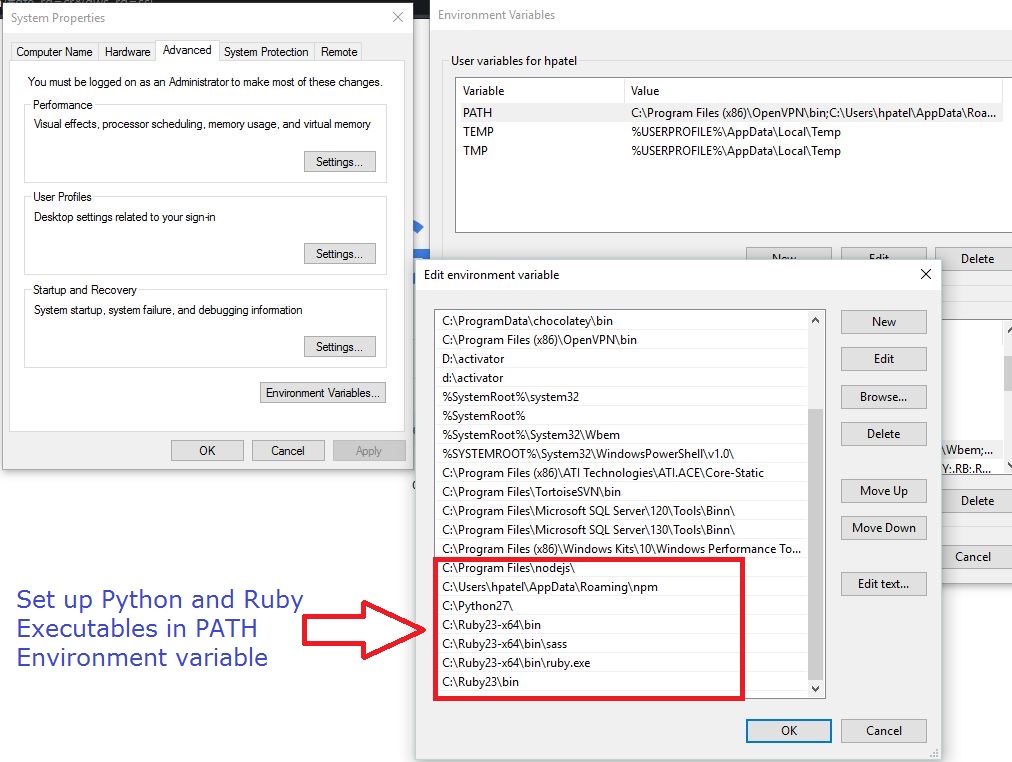
Task: Click the path list scrollbar down arrow
Action: click(x=815, y=689)
